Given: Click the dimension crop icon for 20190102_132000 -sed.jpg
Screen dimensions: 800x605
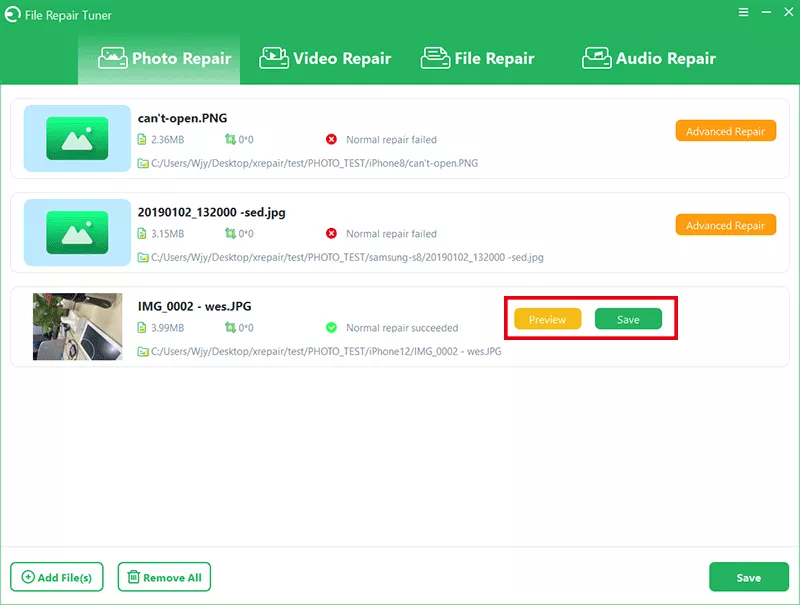Looking at the screenshot, I should coord(230,233).
